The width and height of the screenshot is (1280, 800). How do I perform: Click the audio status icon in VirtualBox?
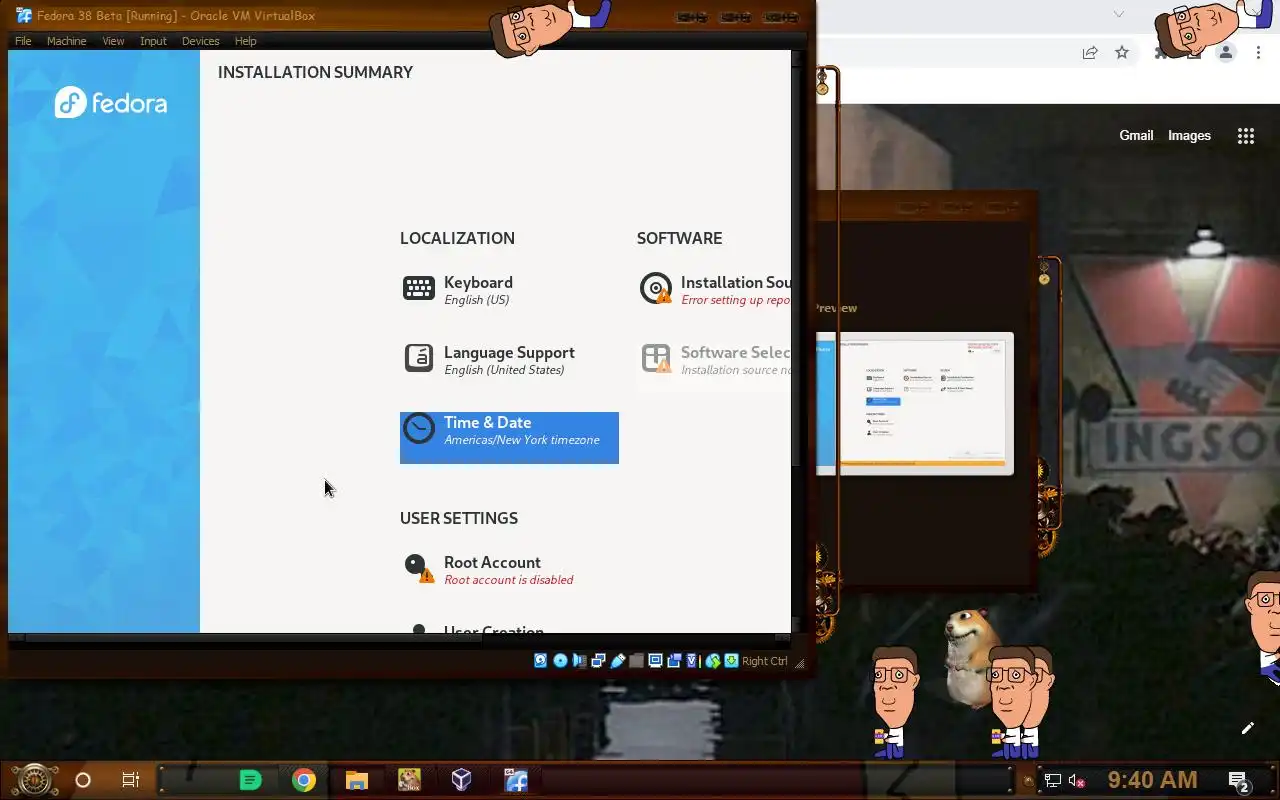[579, 661]
